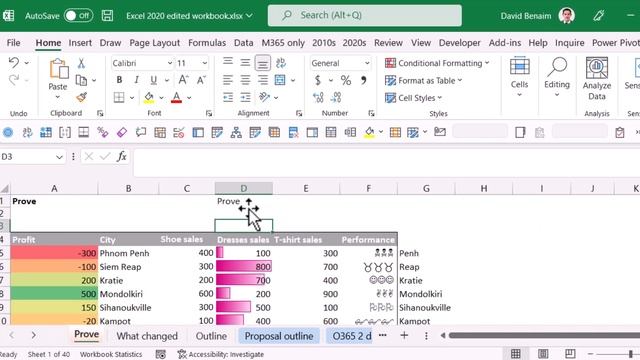Open the font color dropdown arrow
640x360 pixels.
click(189, 98)
